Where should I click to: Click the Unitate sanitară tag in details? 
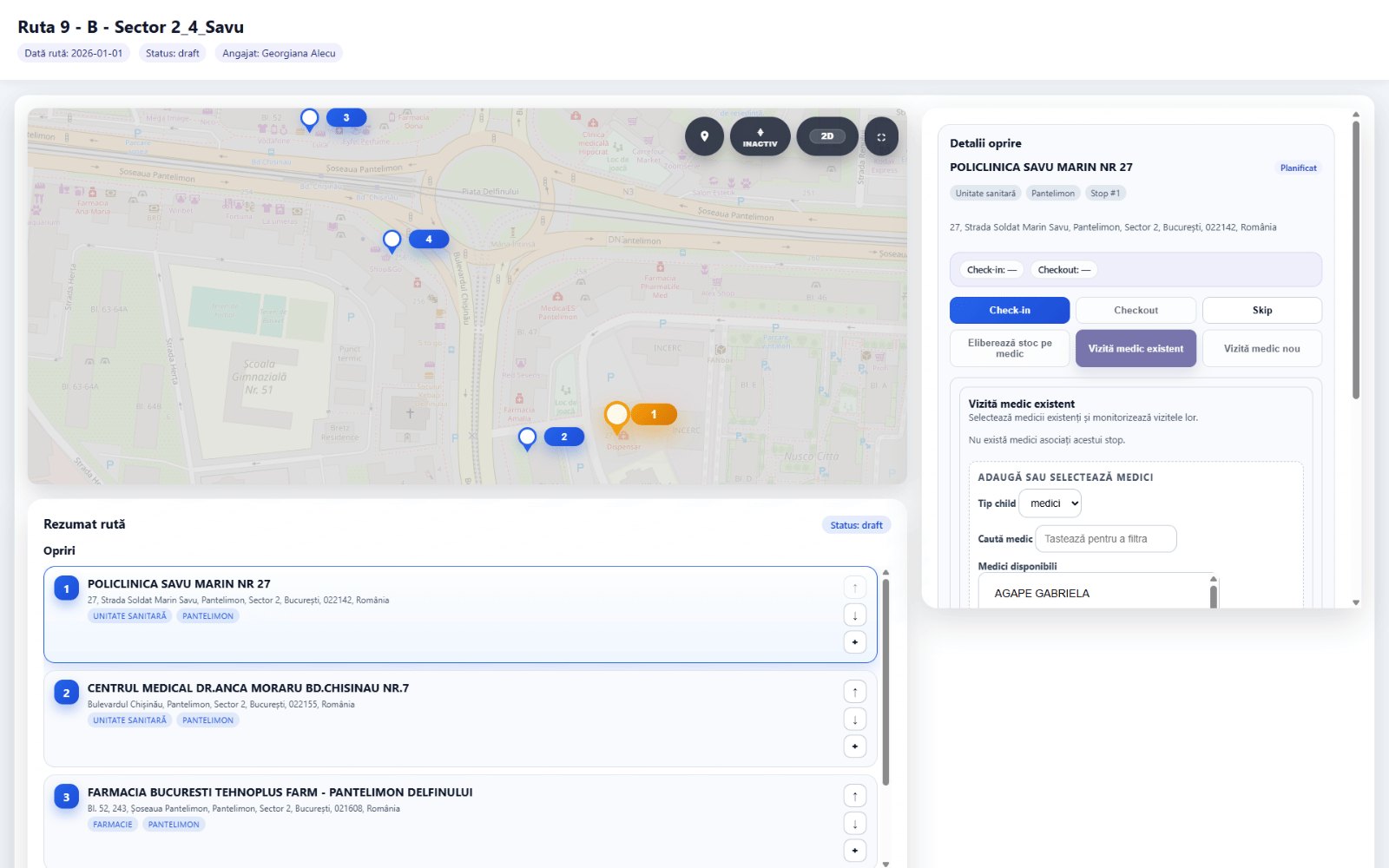tap(985, 194)
